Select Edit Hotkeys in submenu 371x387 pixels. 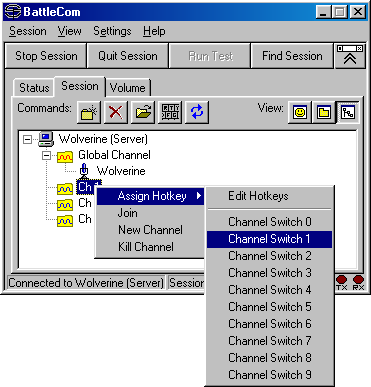point(269,196)
